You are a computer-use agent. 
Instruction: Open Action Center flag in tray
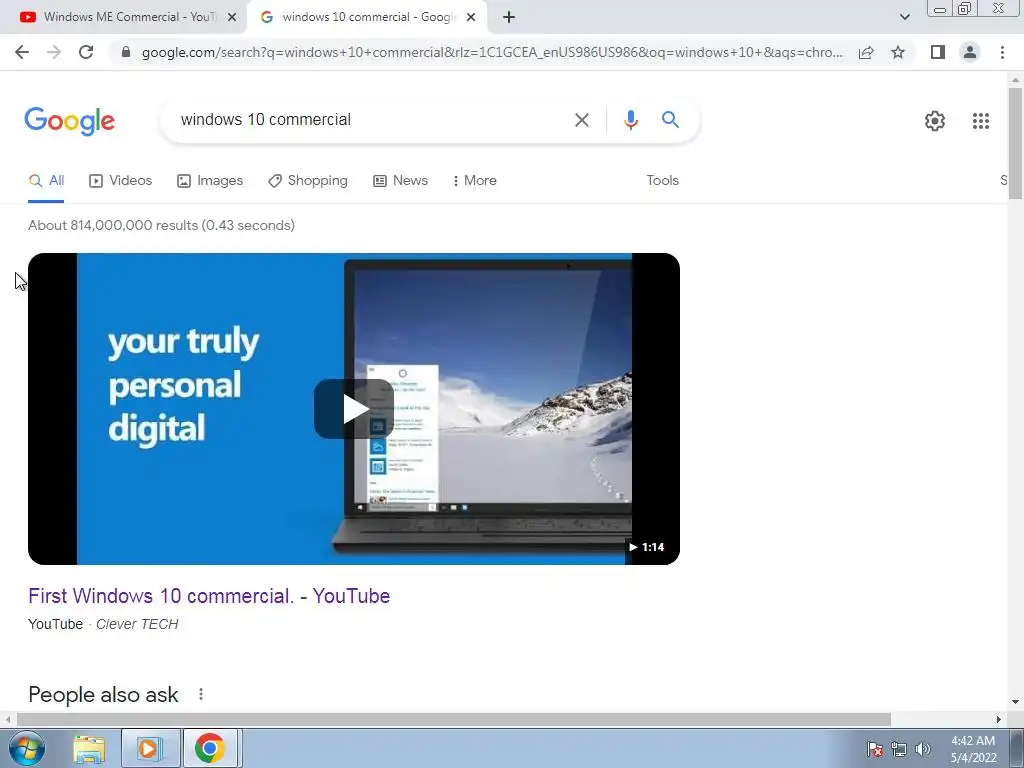pos(875,749)
